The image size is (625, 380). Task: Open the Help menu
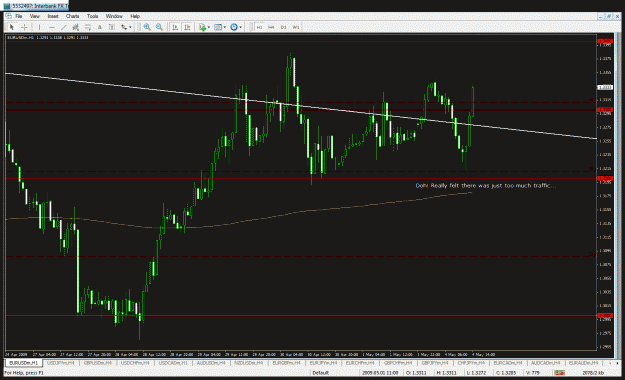coord(135,16)
